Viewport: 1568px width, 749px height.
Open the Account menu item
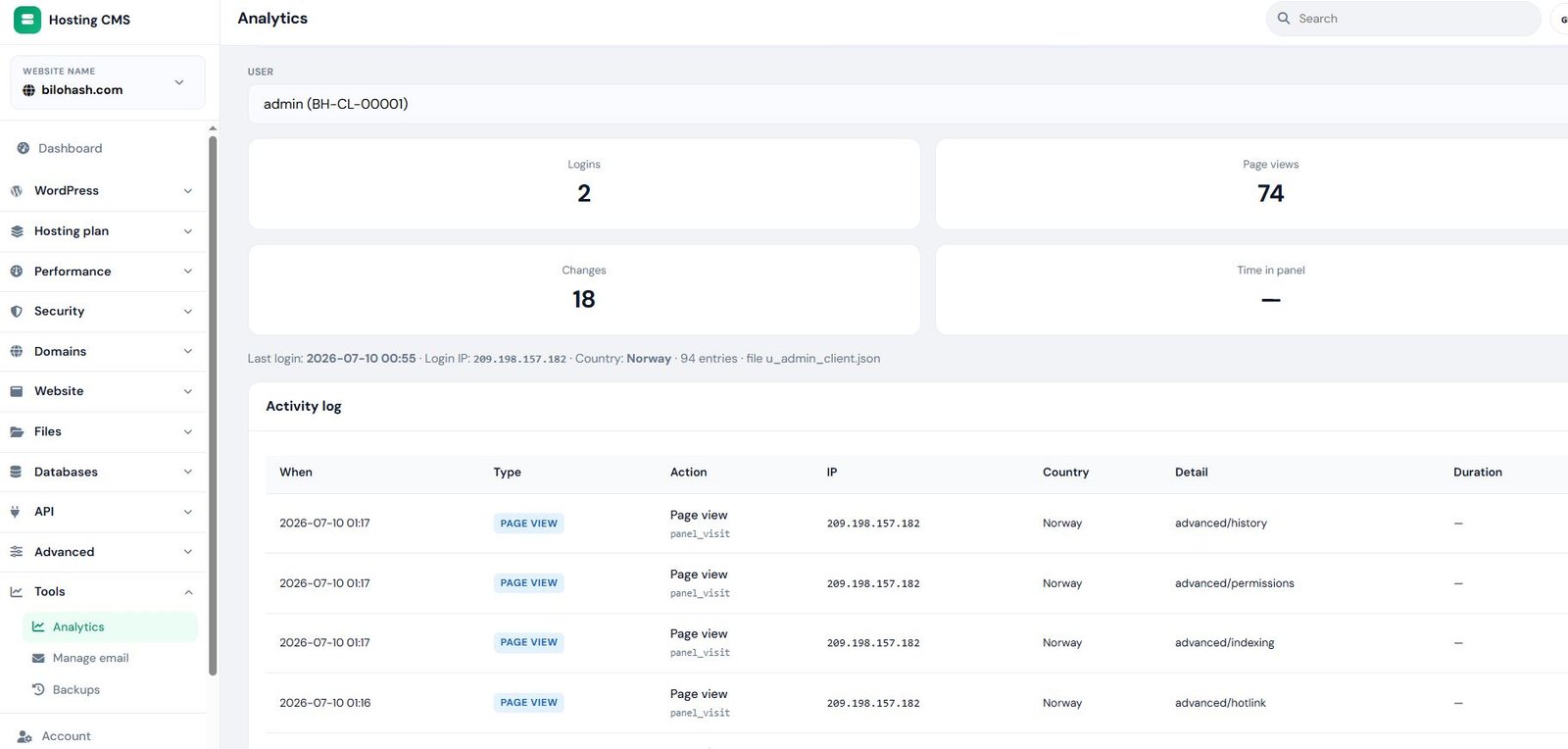[66, 736]
